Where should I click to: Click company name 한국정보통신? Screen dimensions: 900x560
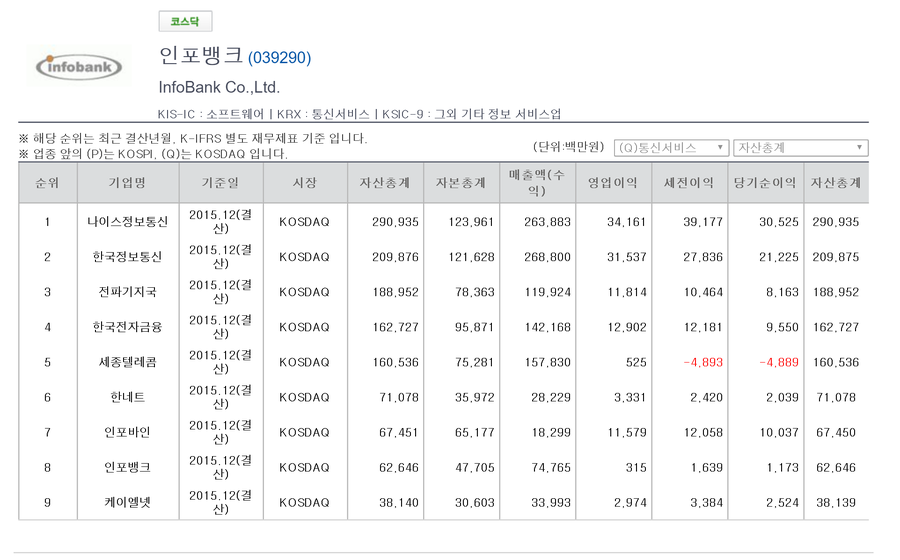pos(127,257)
